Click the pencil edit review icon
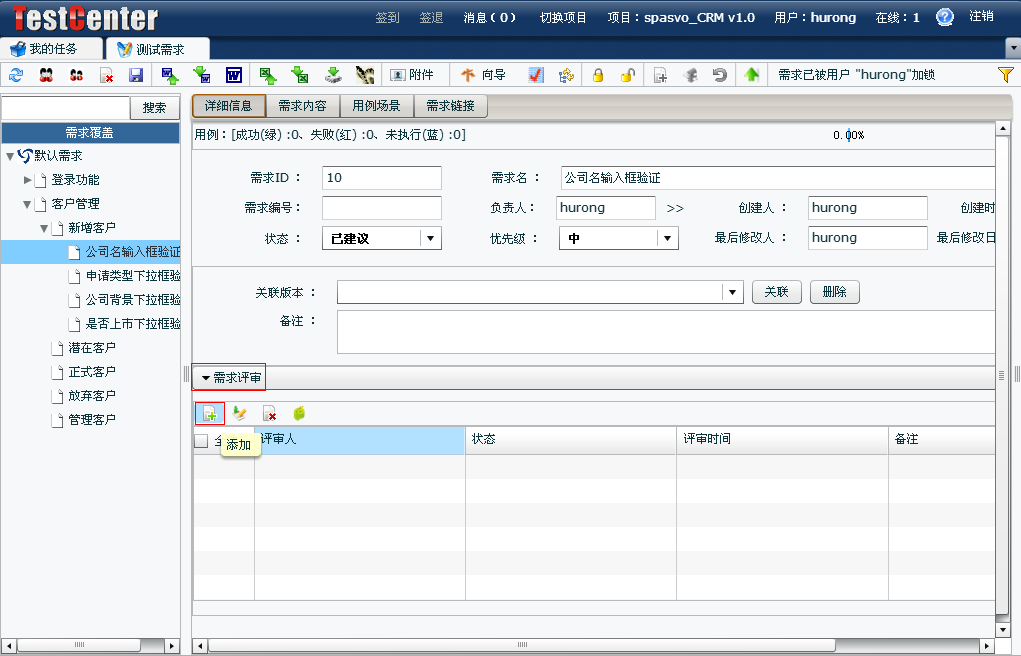The height and width of the screenshot is (656, 1021). (240, 413)
